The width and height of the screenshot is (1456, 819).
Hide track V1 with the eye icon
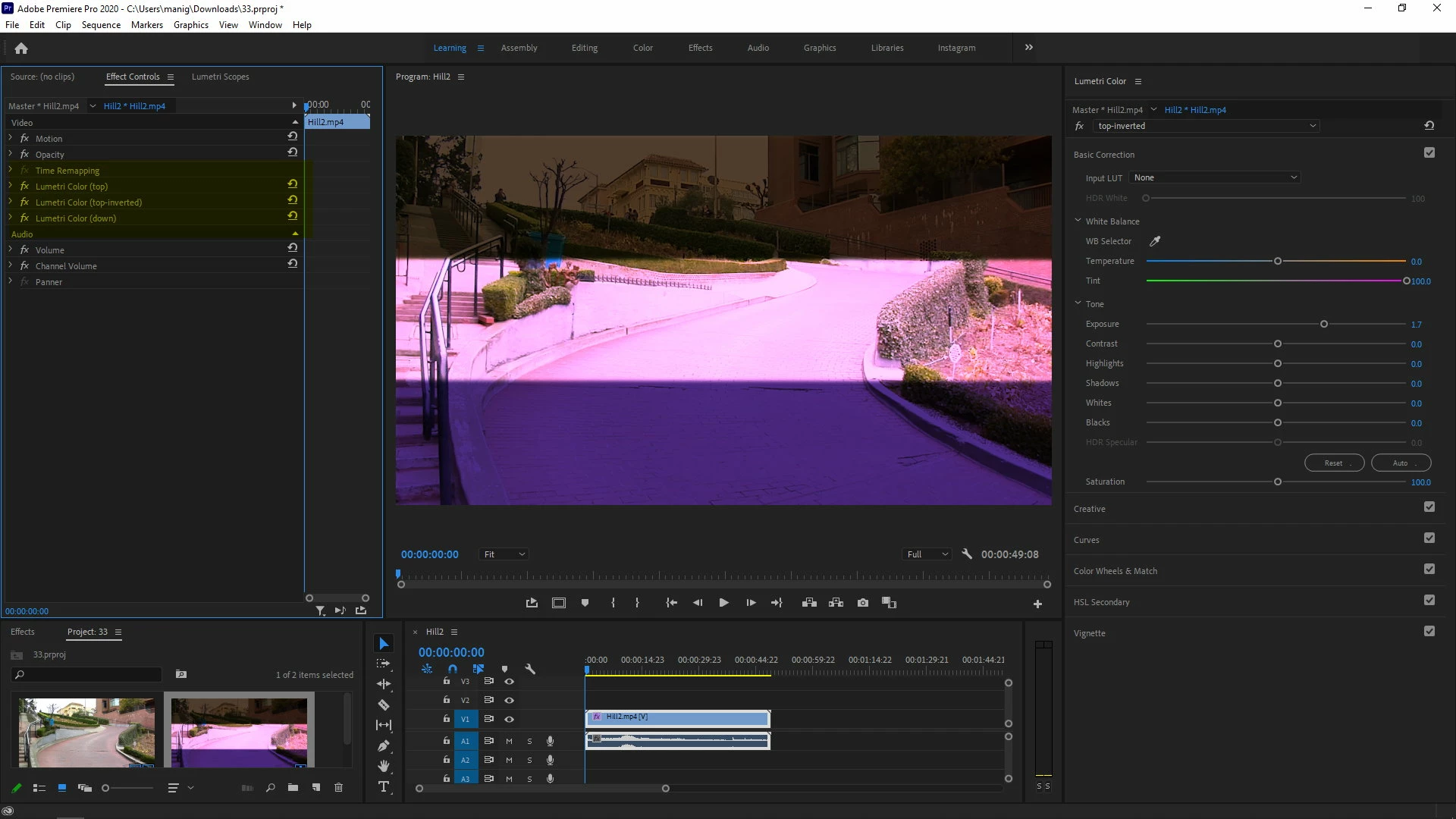tap(510, 719)
